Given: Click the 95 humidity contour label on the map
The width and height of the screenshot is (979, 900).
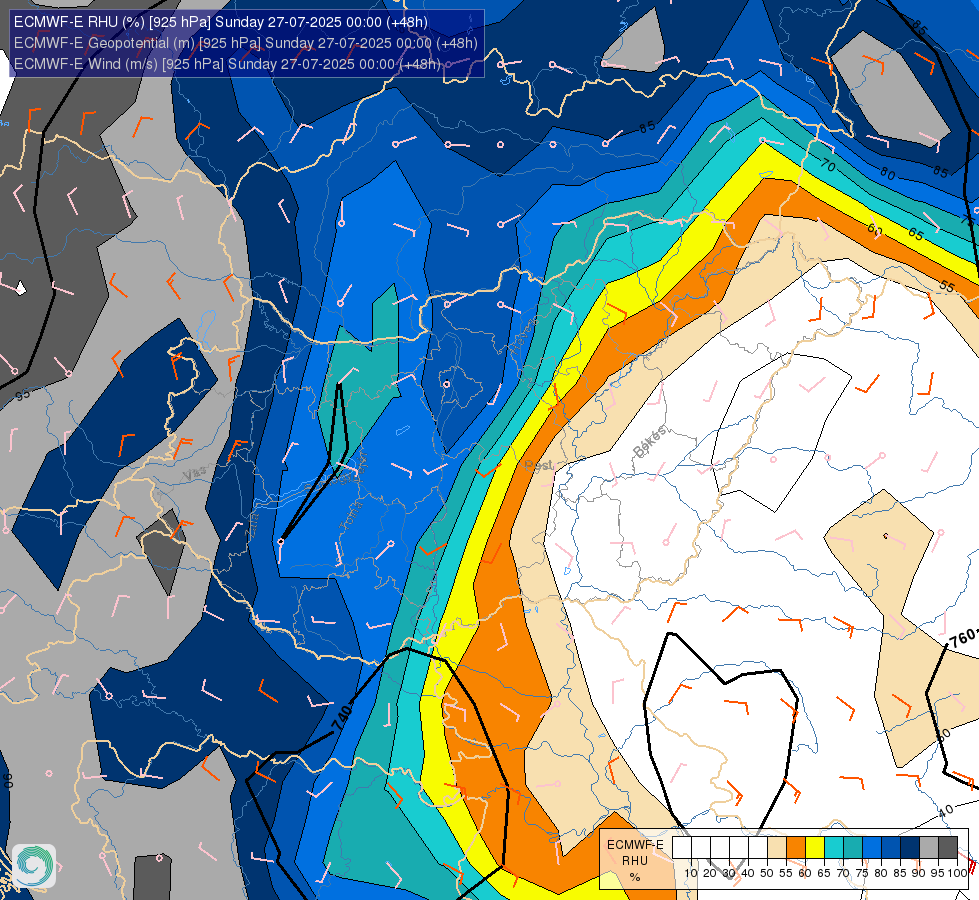Looking at the screenshot, I should (x=22, y=395).
